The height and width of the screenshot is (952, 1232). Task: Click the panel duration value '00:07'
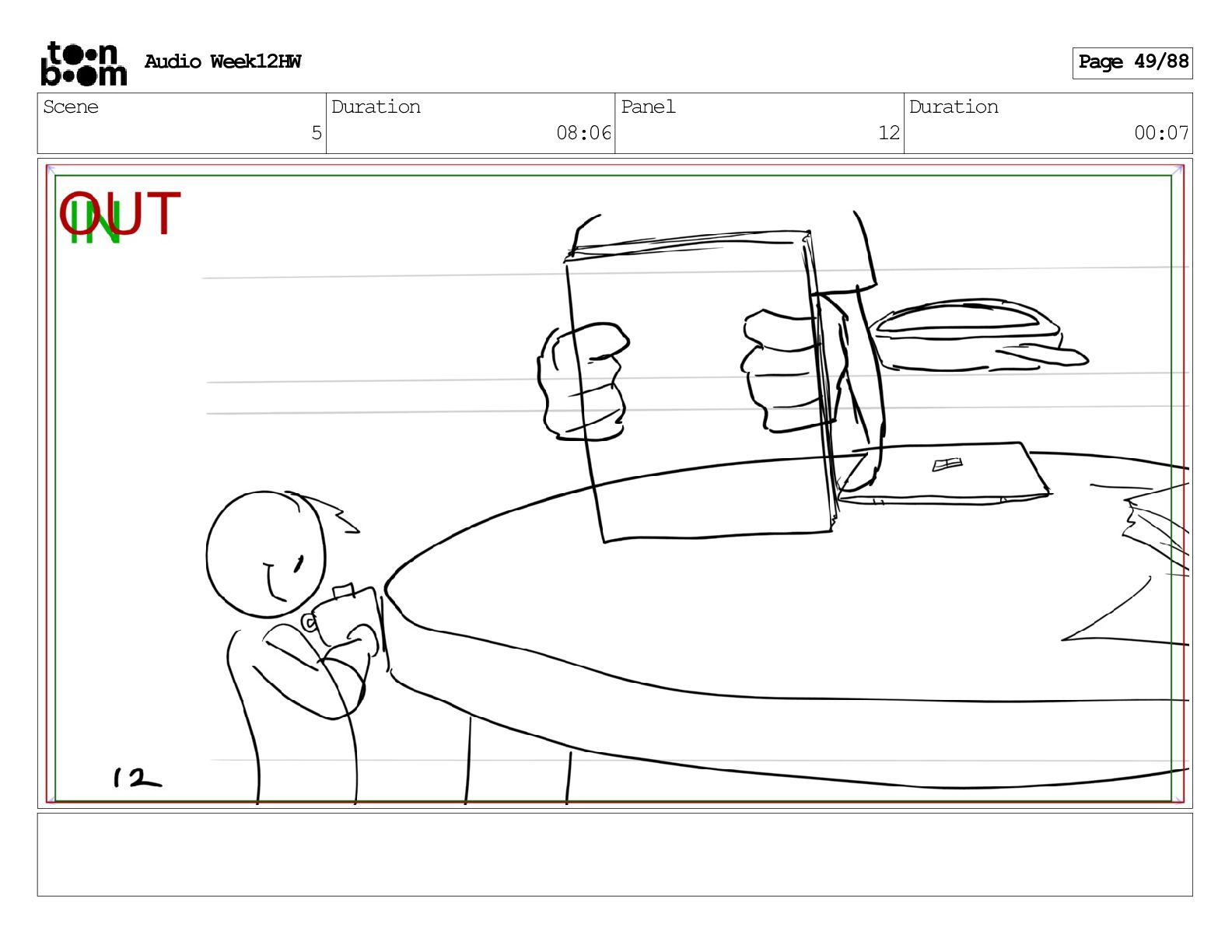pos(1161,133)
